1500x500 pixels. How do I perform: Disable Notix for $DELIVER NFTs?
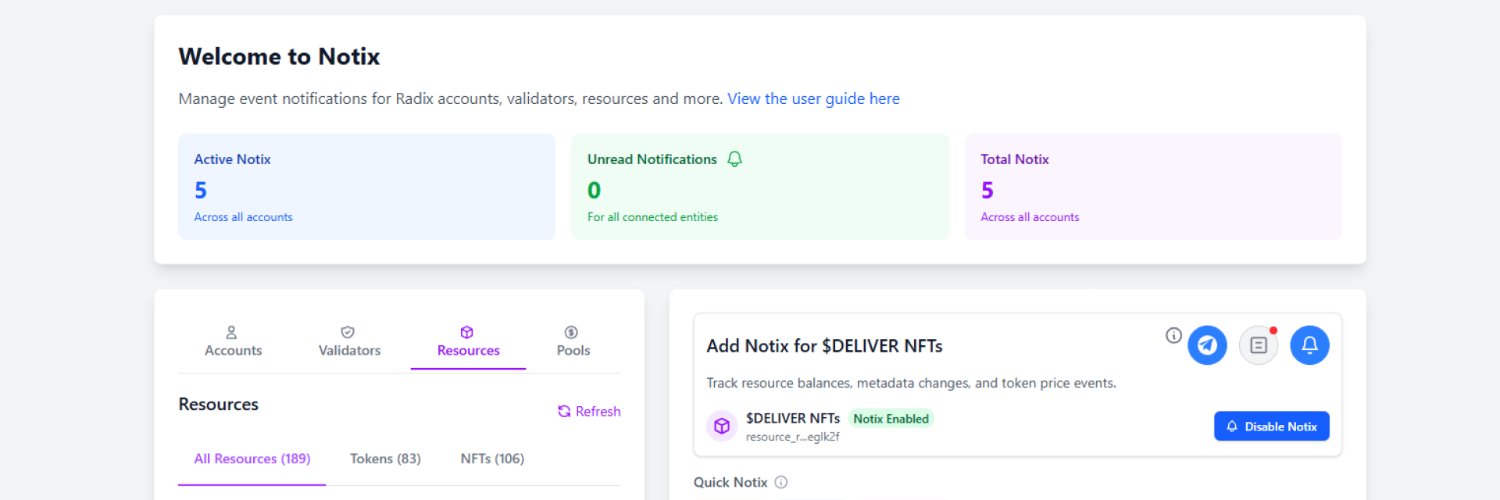click(x=1272, y=426)
